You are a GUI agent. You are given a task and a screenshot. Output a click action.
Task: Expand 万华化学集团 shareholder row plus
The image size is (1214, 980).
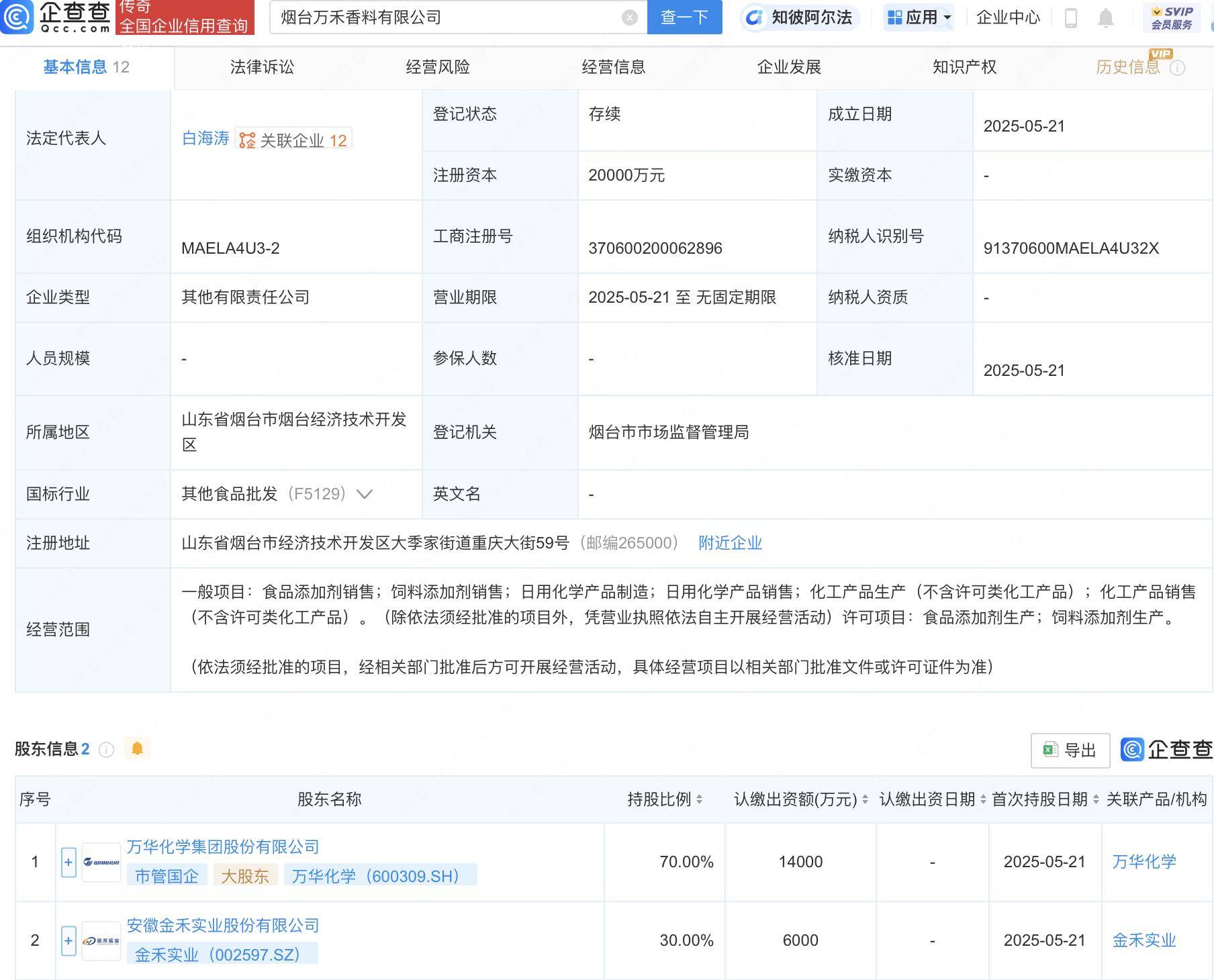[68, 862]
